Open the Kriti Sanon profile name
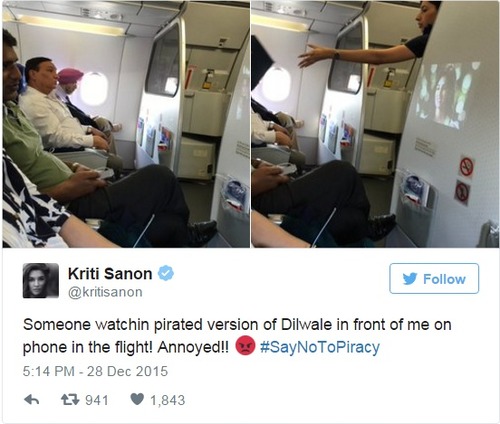This screenshot has height=424, width=500. click(110, 274)
